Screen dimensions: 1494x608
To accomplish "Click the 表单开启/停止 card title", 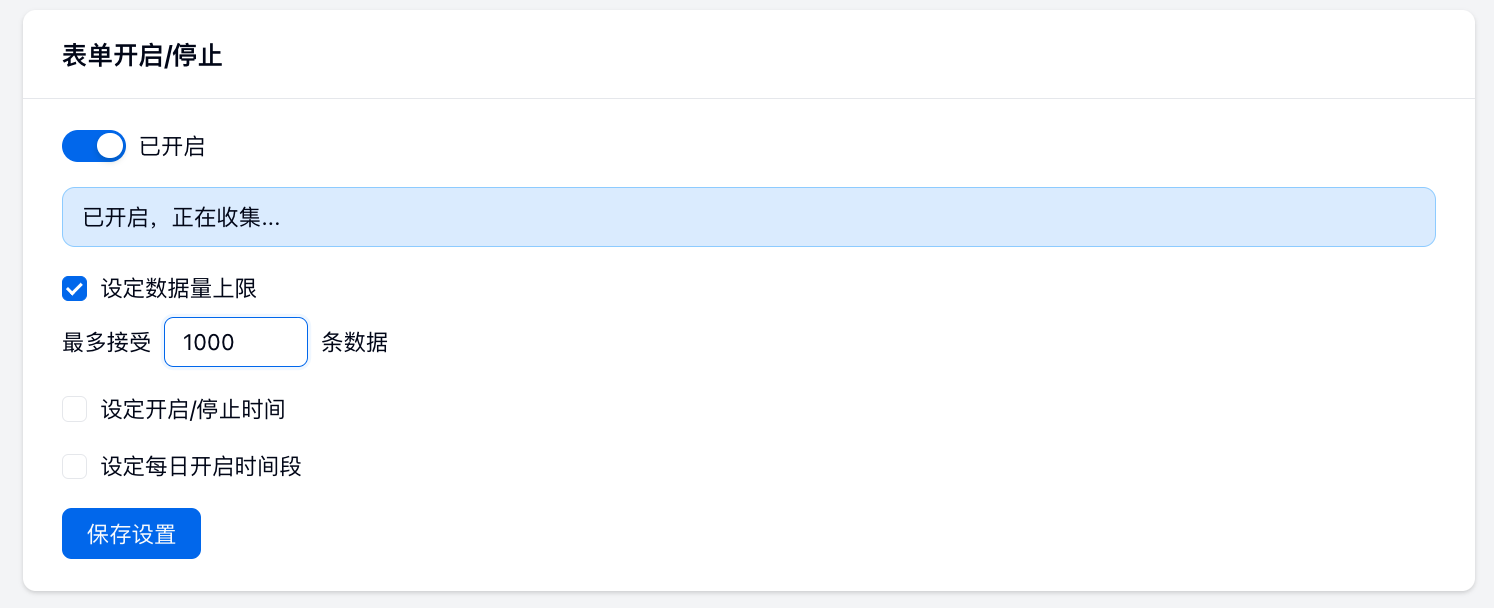I will point(142,56).
